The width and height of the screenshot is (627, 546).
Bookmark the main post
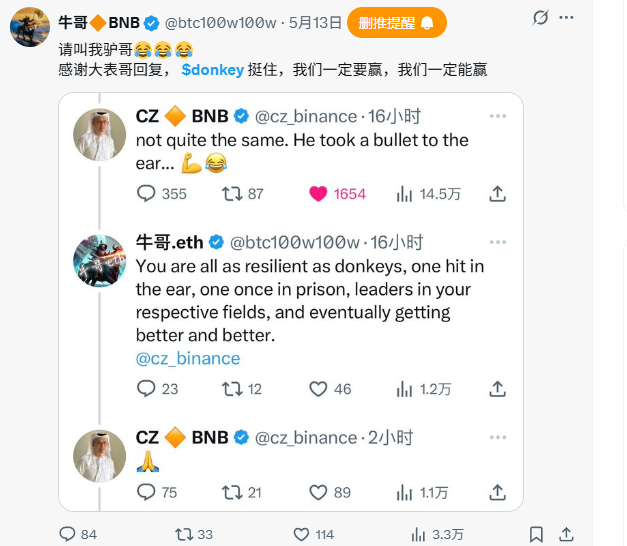click(x=537, y=534)
